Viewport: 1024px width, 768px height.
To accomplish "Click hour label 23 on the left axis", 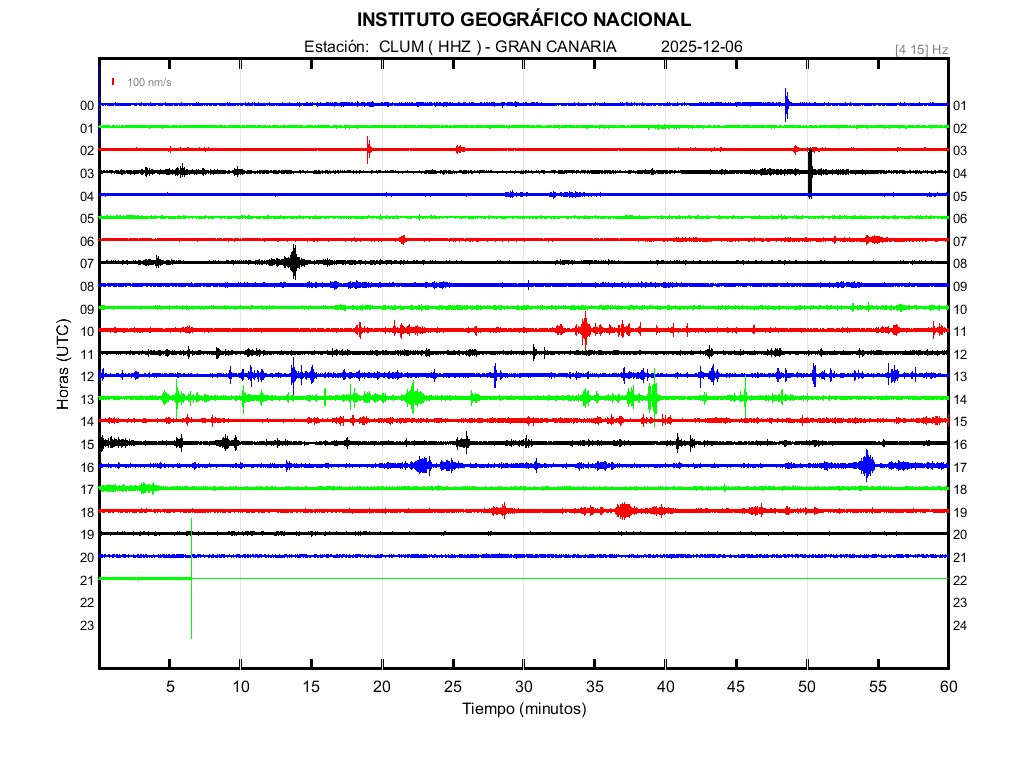I will (87, 625).
